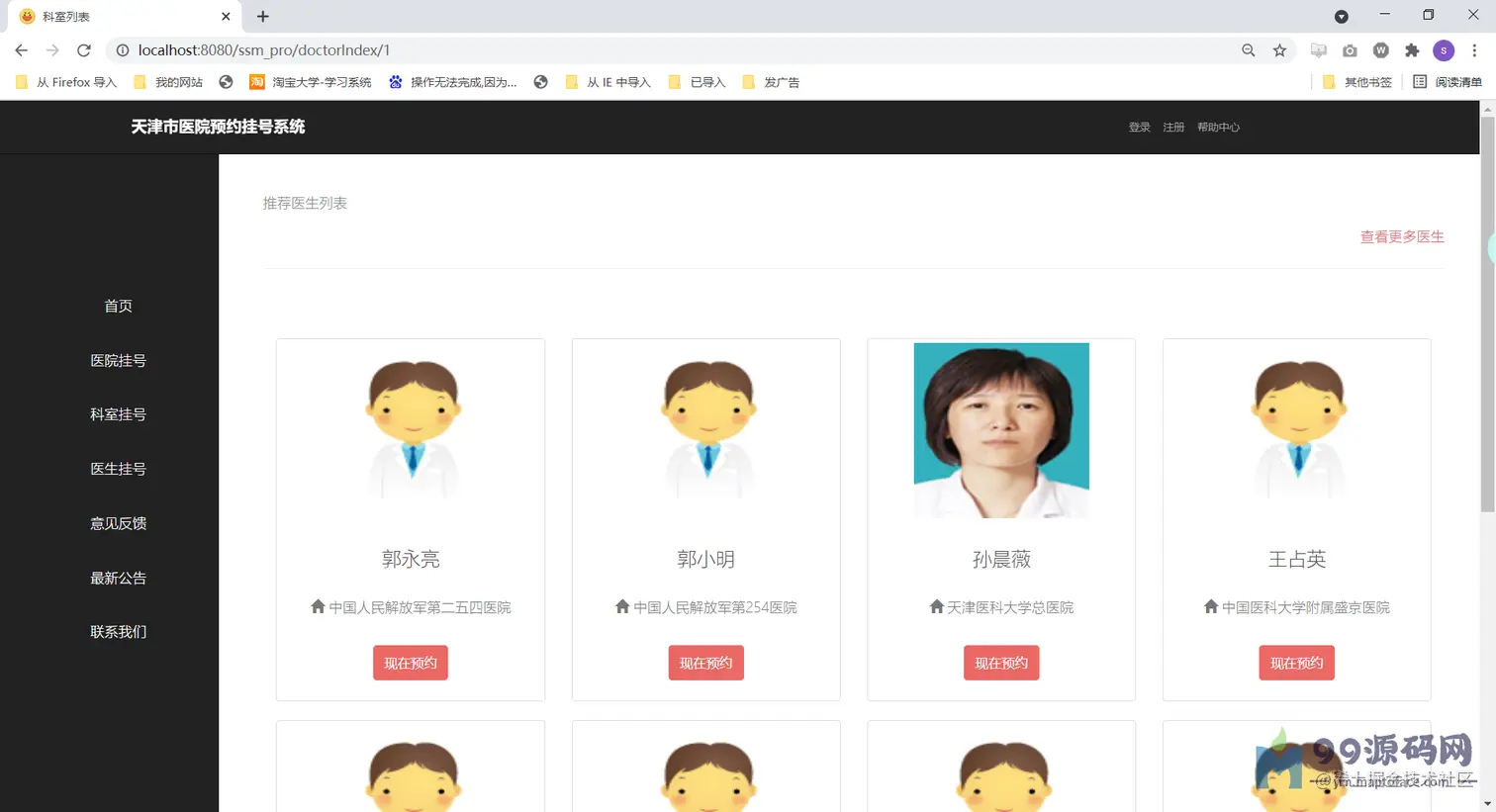Click the 推荐医生列表 heading
Screen dimensions: 1496x812
(x=305, y=203)
